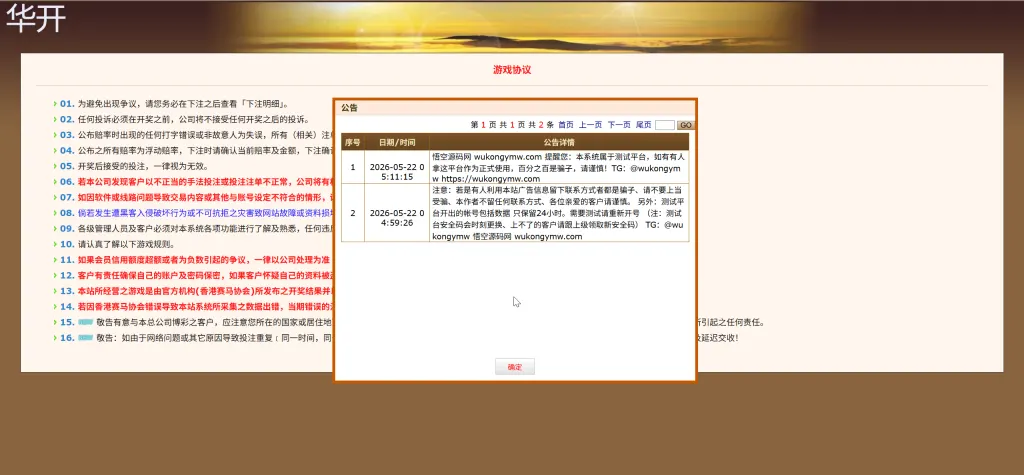Click the GO page-jump button

pyautogui.click(x=685, y=125)
